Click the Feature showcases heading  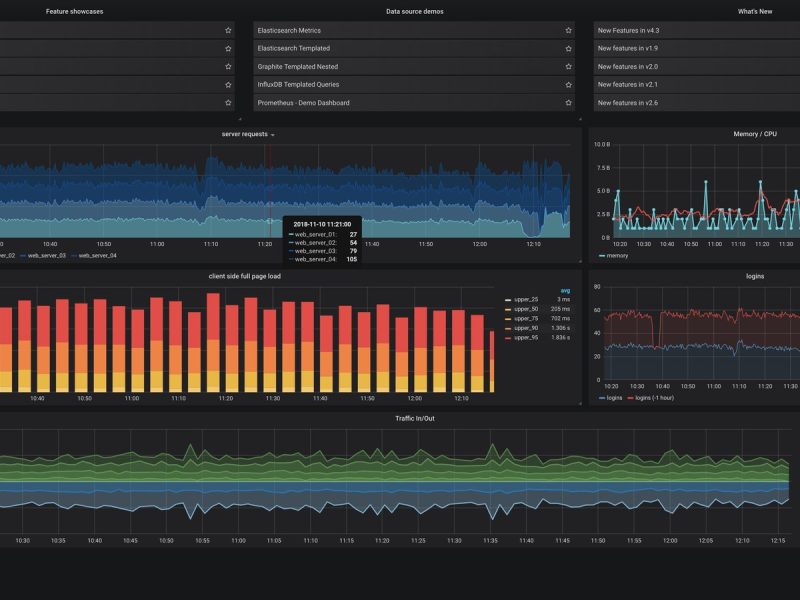pyautogui.click(x=74, y=11)
